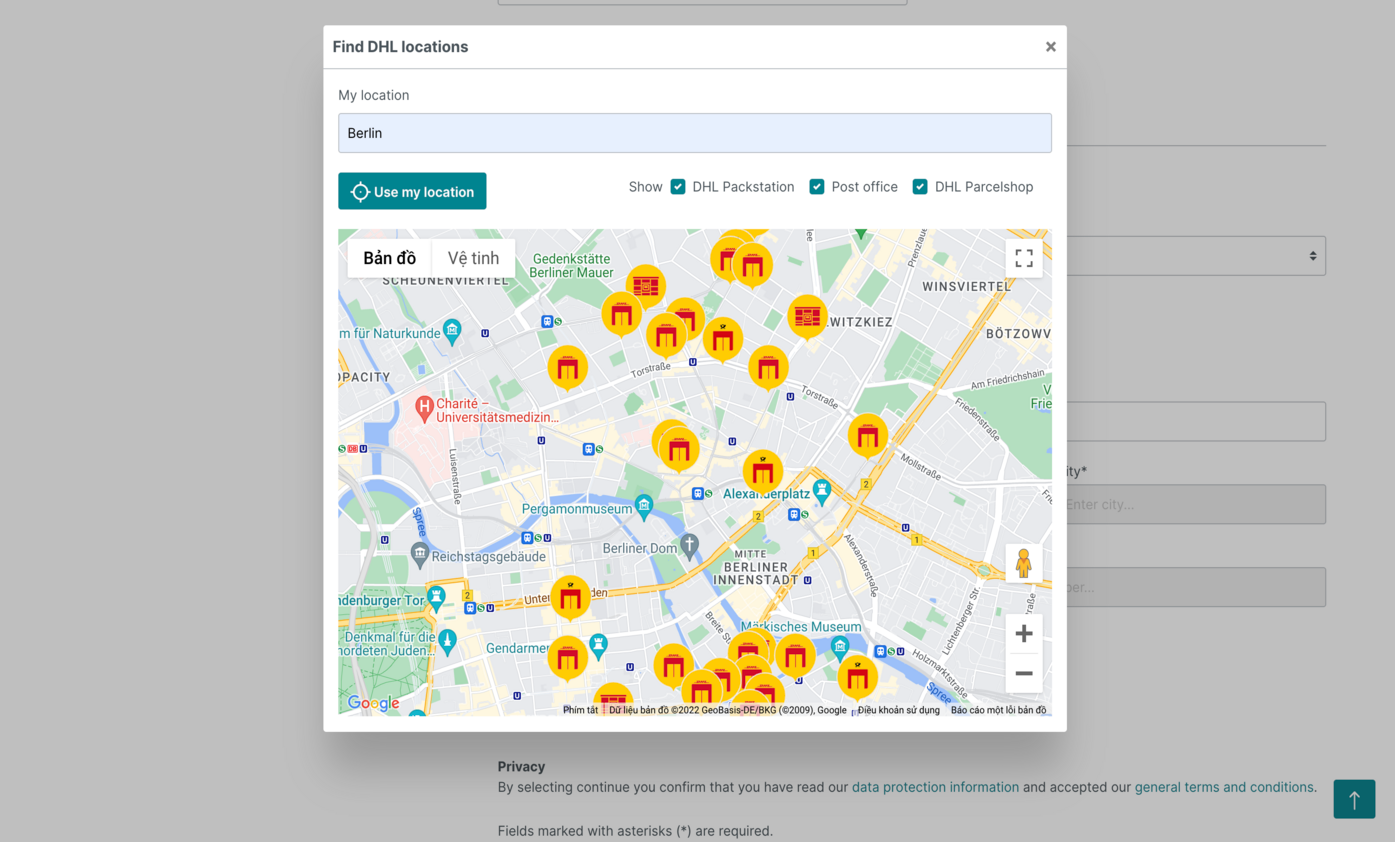Screen dimensions: 1395x842
Task: Click the Berliner Dom church icon
Action: (689, 545)
